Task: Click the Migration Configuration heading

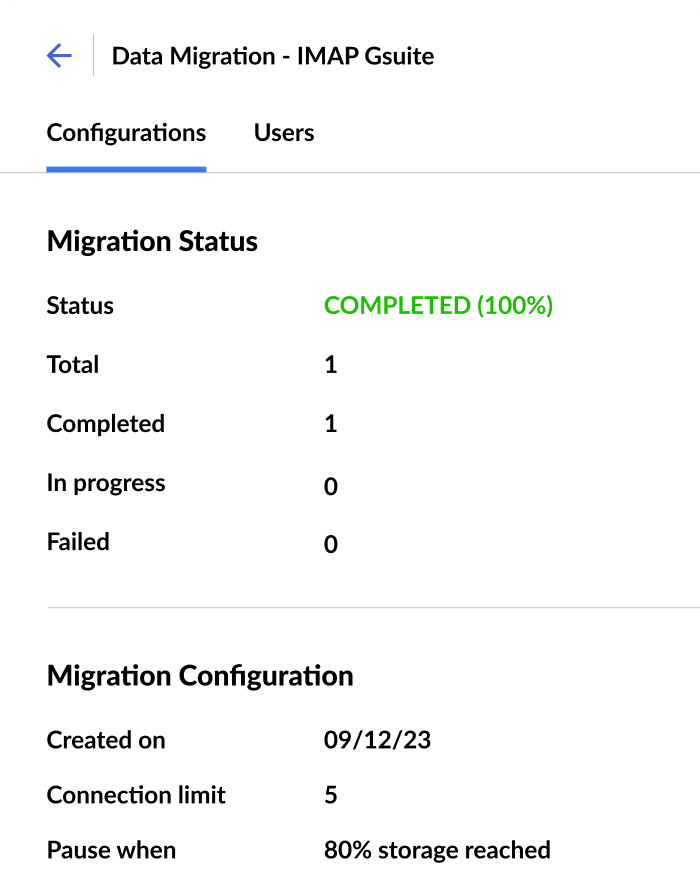Action: click(x=200, y=676)
